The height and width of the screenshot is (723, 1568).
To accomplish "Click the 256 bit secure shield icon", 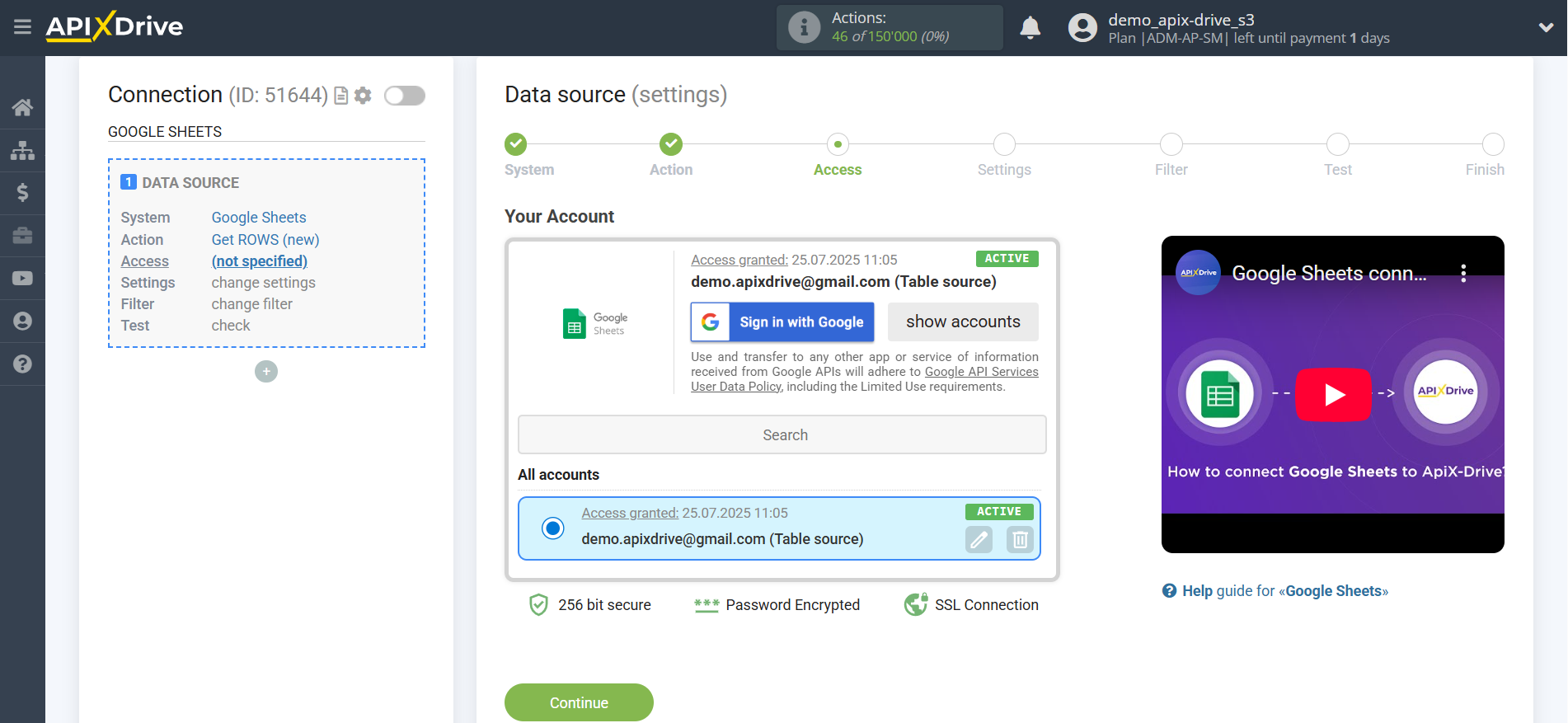I will tap(538, 605).
